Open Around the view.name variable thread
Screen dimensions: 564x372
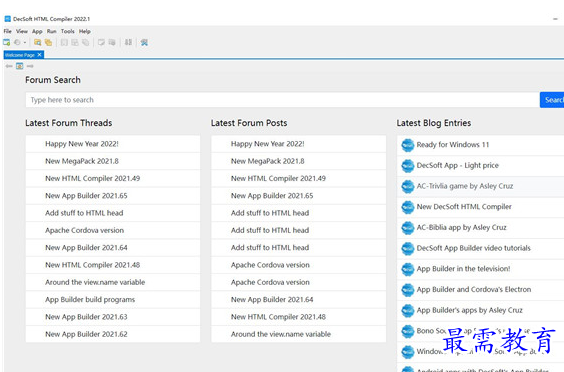[x=113, y=282]
